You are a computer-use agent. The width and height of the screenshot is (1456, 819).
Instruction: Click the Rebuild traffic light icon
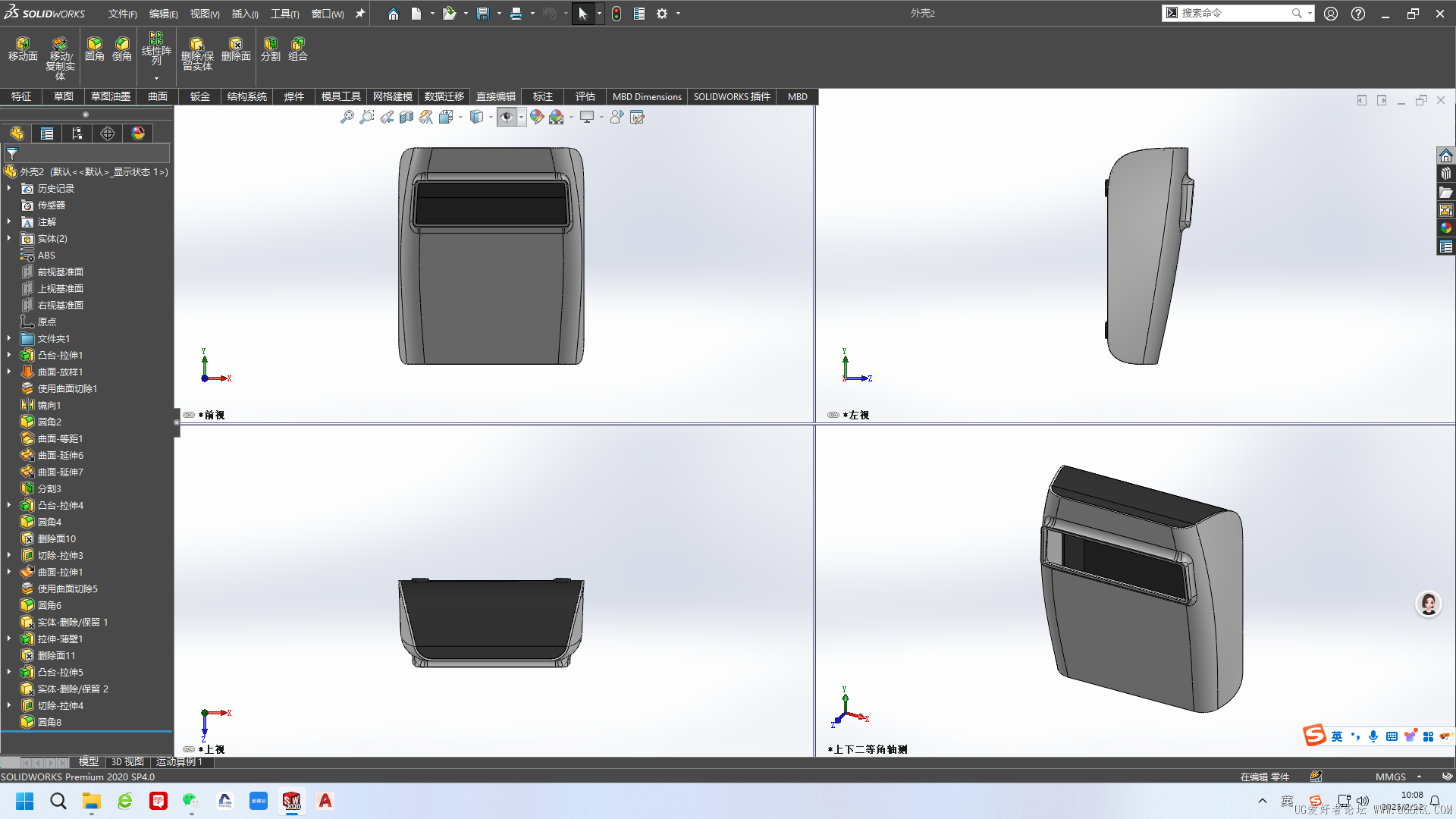[617, 14]
